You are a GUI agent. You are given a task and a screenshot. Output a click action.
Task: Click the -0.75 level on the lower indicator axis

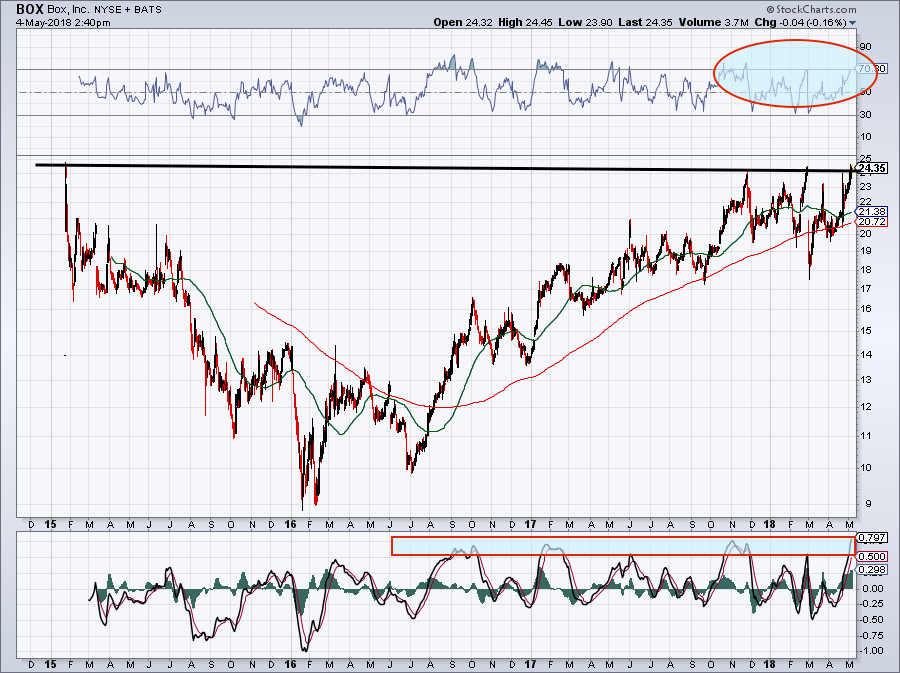click(871, 635)
